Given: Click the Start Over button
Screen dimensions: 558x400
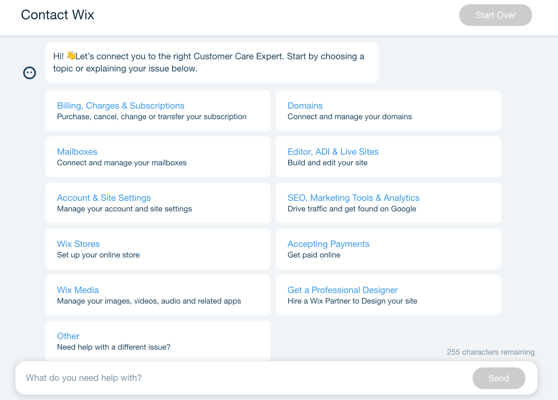Looking at the screenshot, I should tap(495, 15).
